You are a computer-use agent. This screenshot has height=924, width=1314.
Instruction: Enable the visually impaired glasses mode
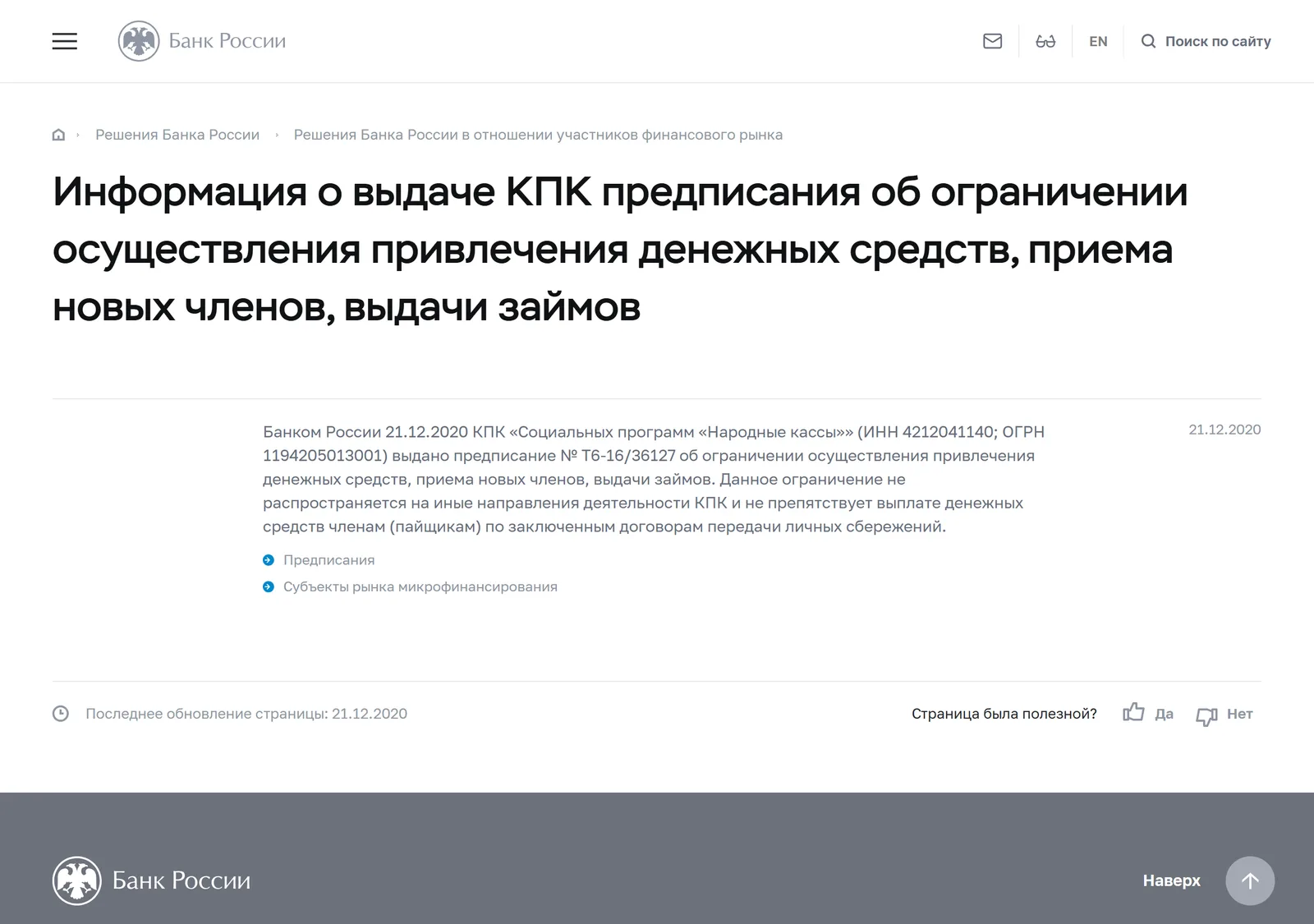pos(1045,41)
